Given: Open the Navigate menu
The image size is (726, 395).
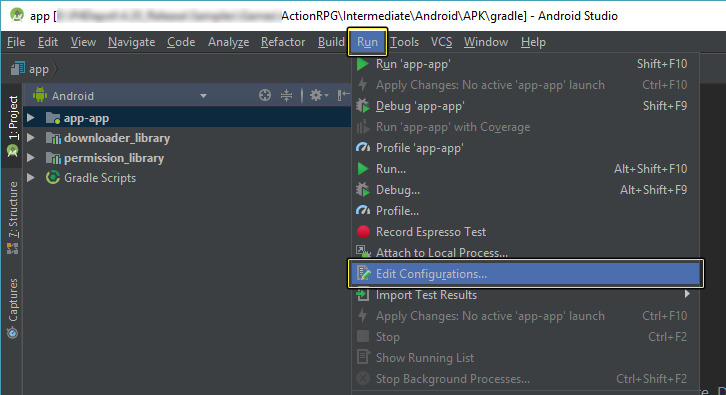Looking at the screenshot, I should (131, 42).
